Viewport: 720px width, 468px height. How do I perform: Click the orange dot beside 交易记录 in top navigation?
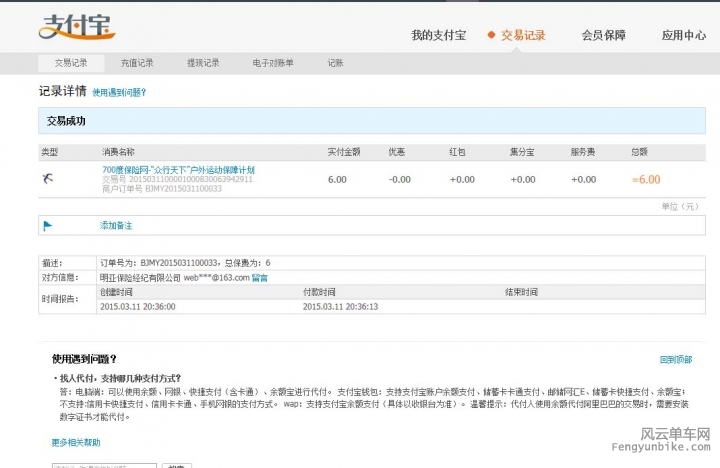tap(491, 35)
